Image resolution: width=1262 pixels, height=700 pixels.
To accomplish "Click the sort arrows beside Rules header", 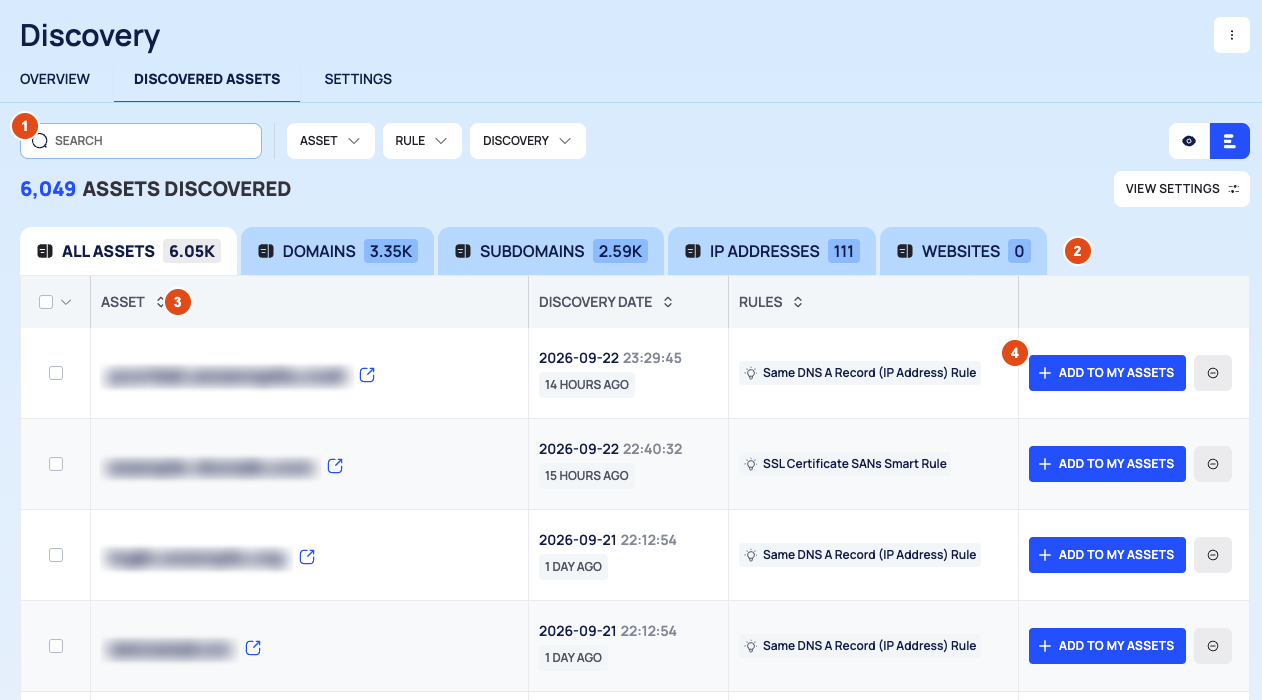I will (x=798, y=302).
